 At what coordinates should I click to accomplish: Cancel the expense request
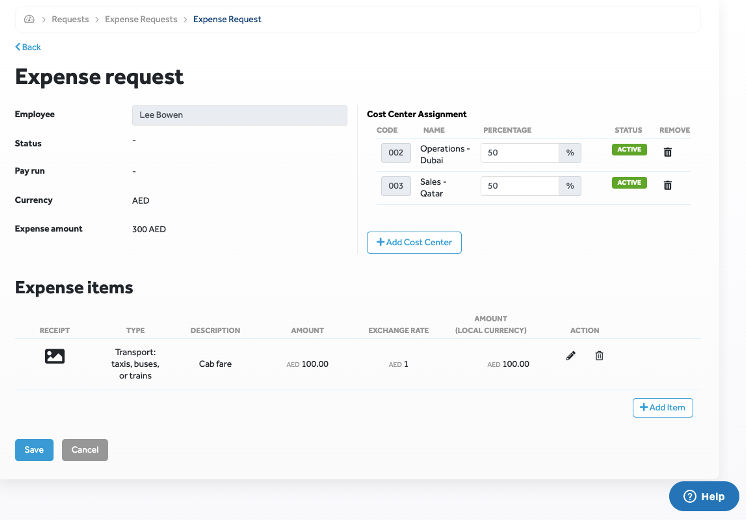pos(85,450)
